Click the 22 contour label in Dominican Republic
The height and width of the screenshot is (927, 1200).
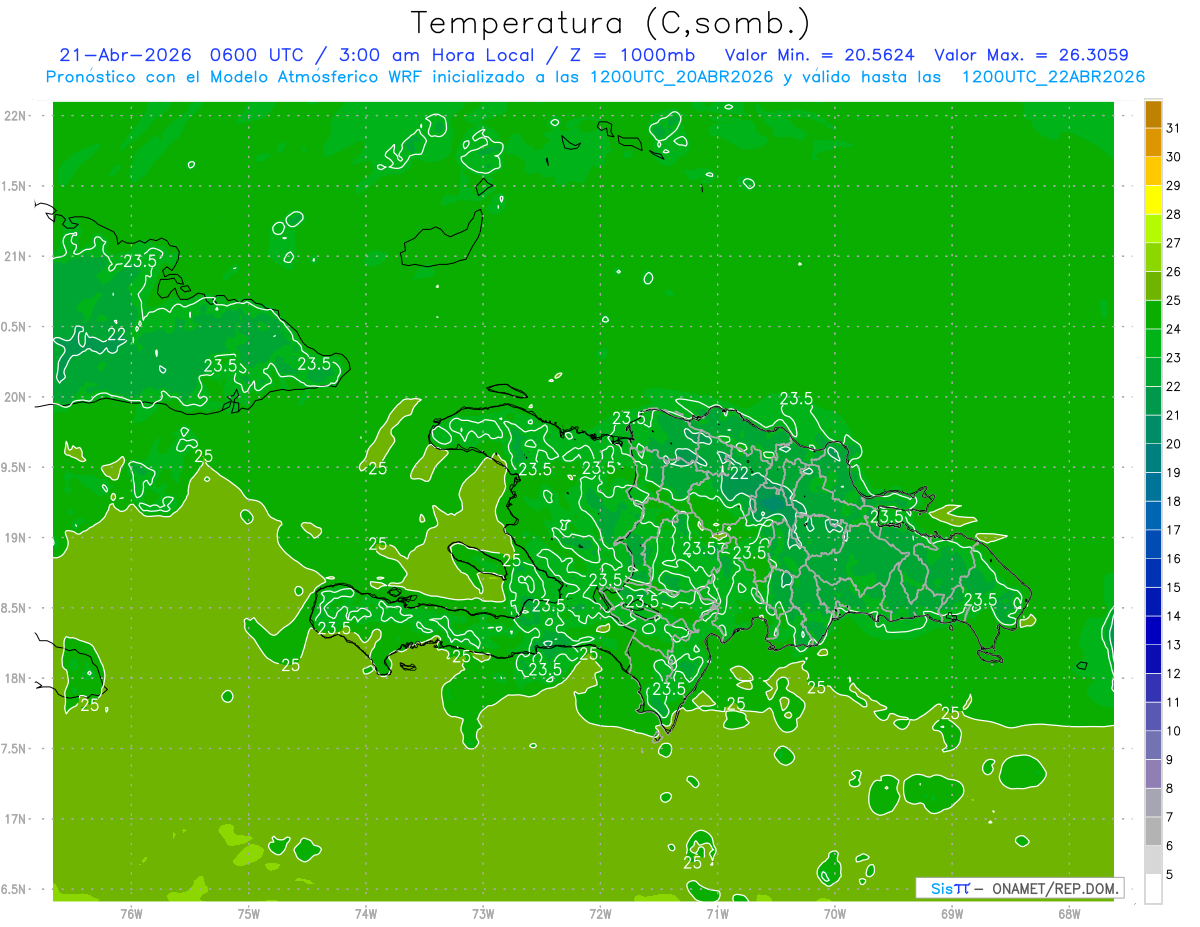pos(740,473)
